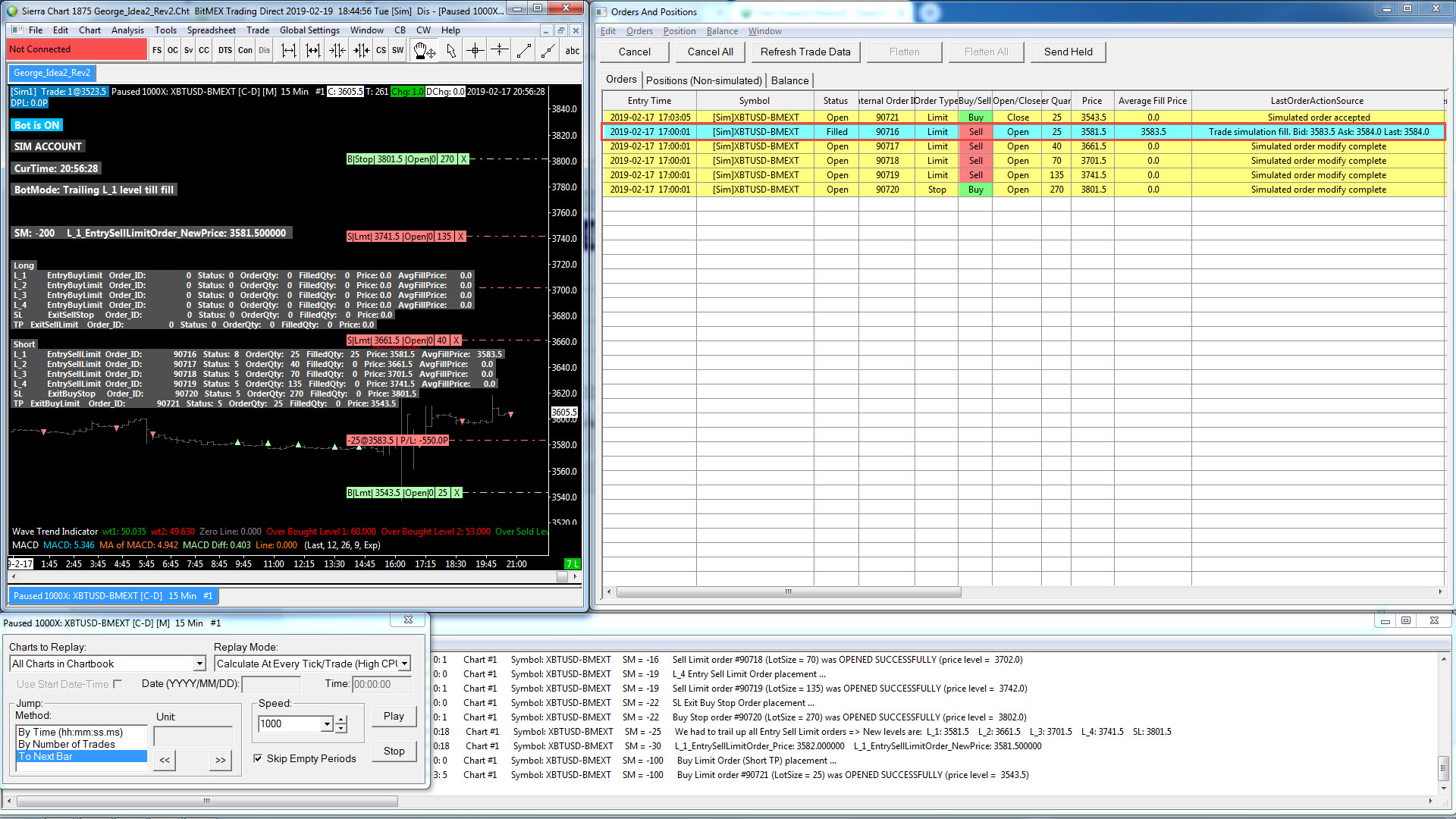Select the hand scroll chart tool
The height and width of the screenshot is (819, 1456).
(x=424, y=51)
